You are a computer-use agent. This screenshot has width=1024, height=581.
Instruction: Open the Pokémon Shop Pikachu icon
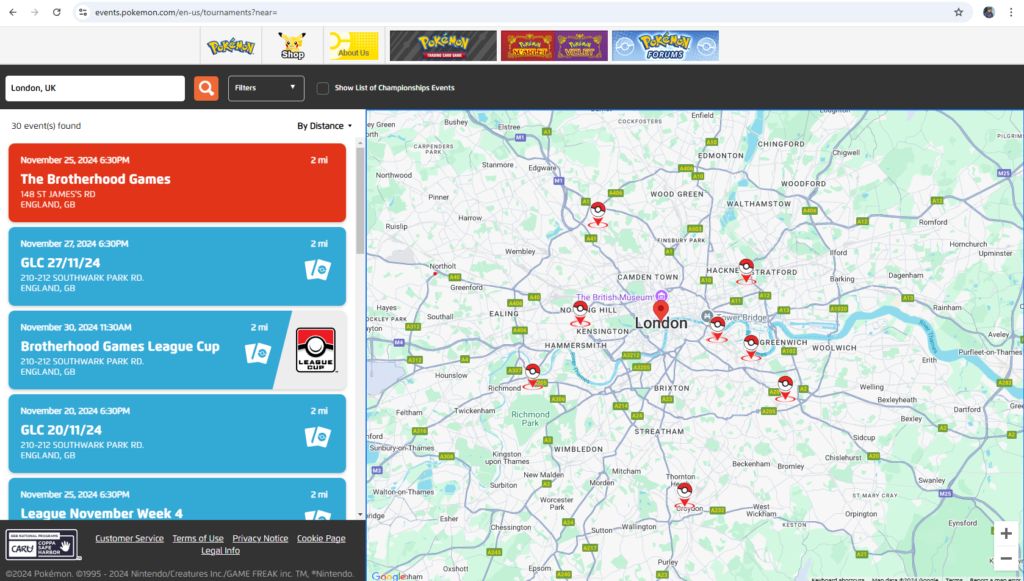(x=292, y=45)
